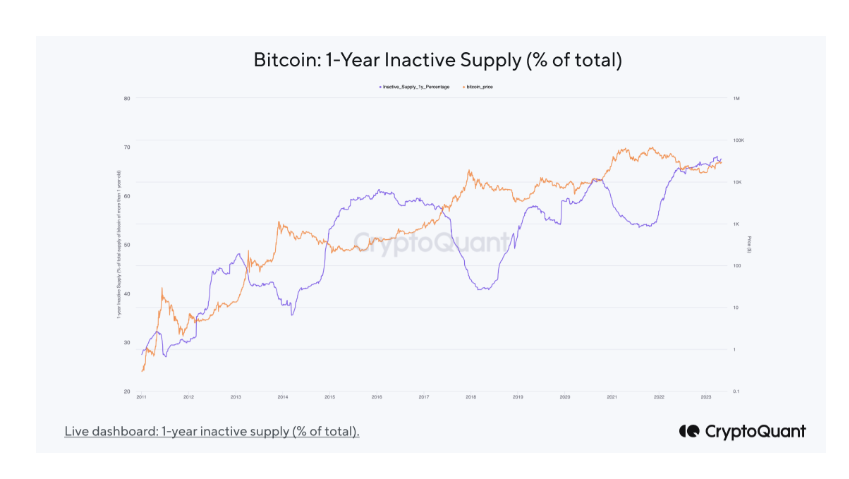Image resolution: width=849 pixels, height=479 pixels.
Task: Toggle the Inactive_Supply_1y_Percentage legend series
Action: (417, 88)
